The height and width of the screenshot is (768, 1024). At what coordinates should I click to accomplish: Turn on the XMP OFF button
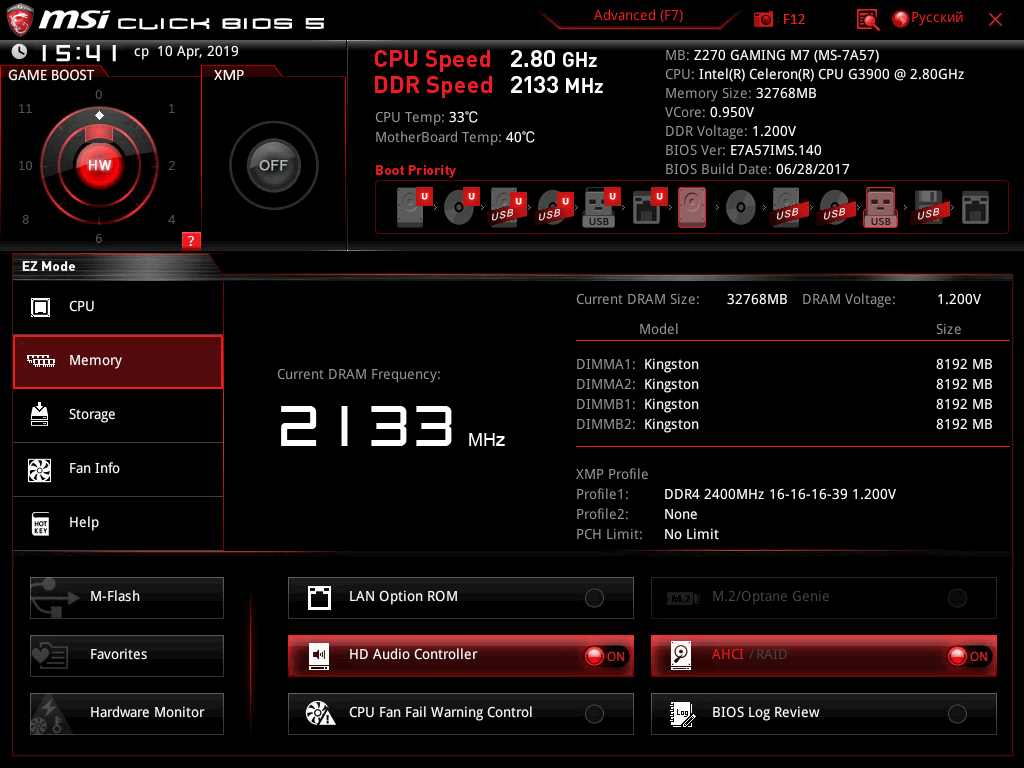[x=273, y=165]
